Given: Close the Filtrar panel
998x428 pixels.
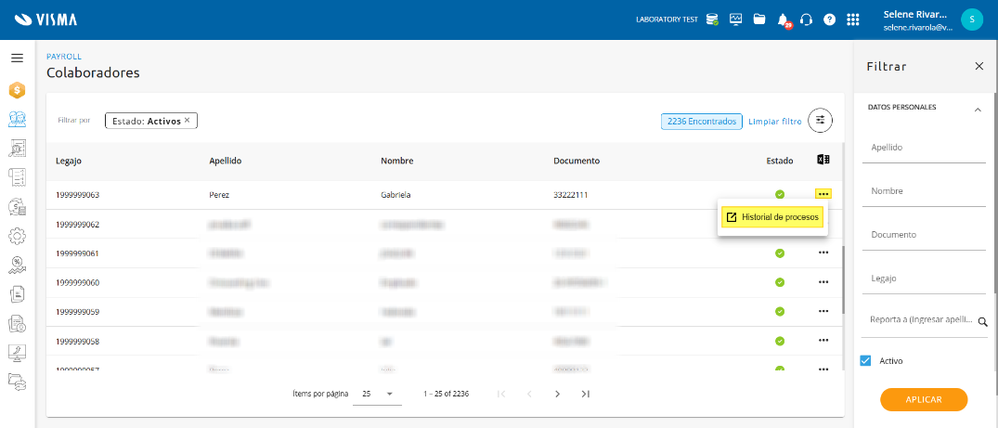Looking at the screenshot, I should 979,66.
